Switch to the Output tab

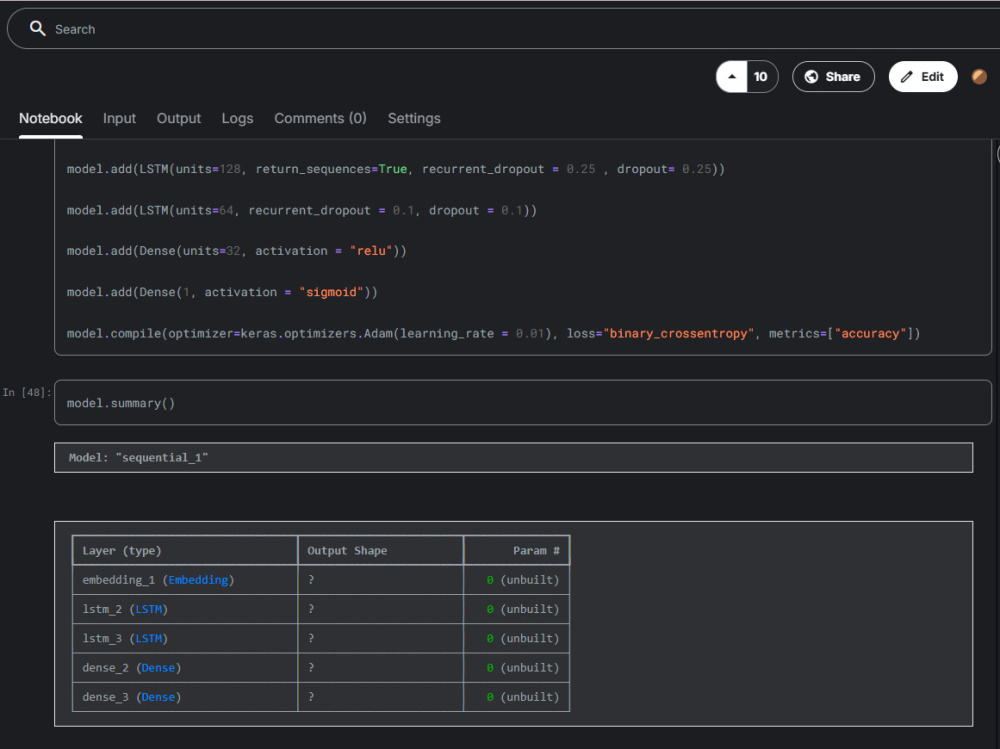[179, 119]
